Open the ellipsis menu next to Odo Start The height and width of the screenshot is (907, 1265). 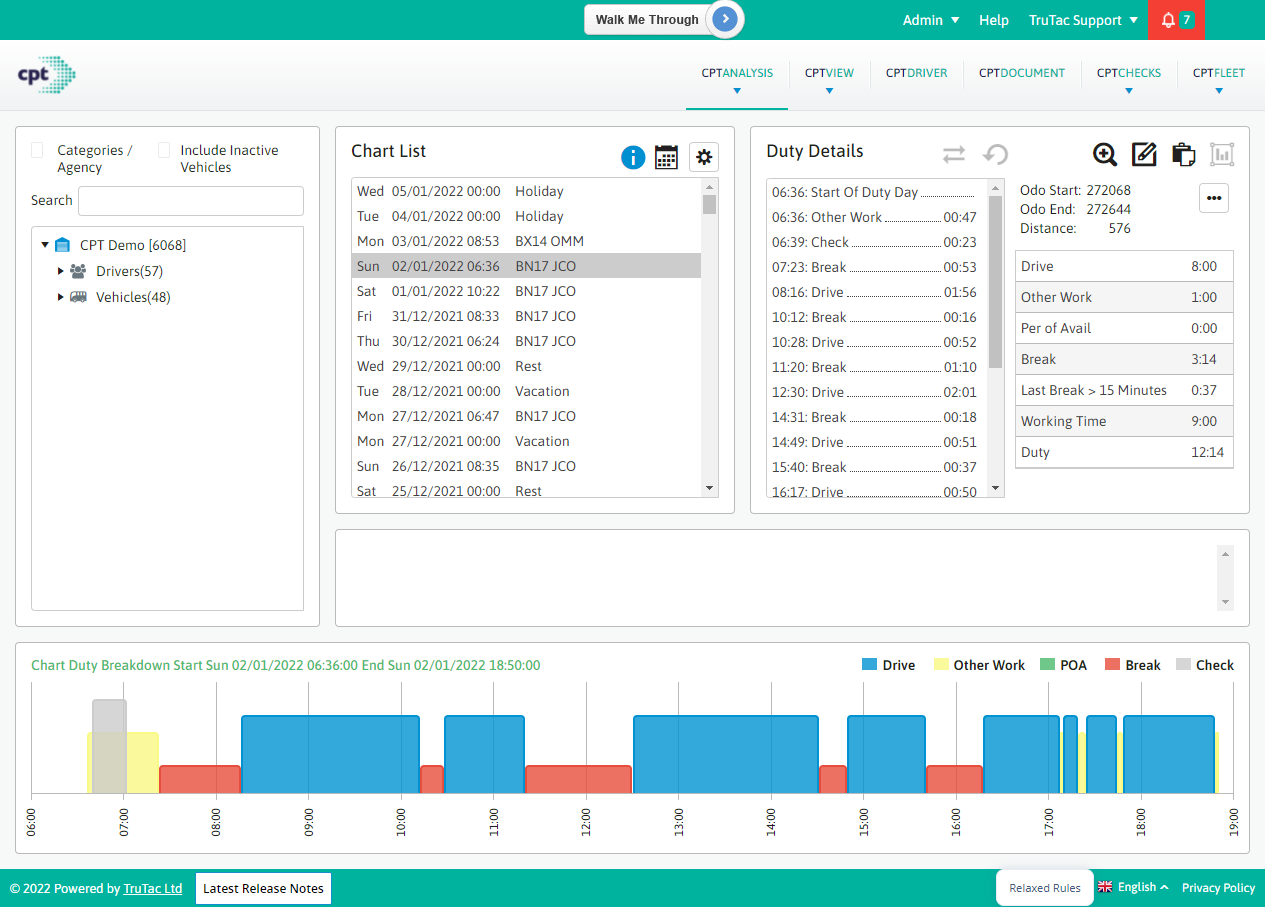pos(1214,198)
